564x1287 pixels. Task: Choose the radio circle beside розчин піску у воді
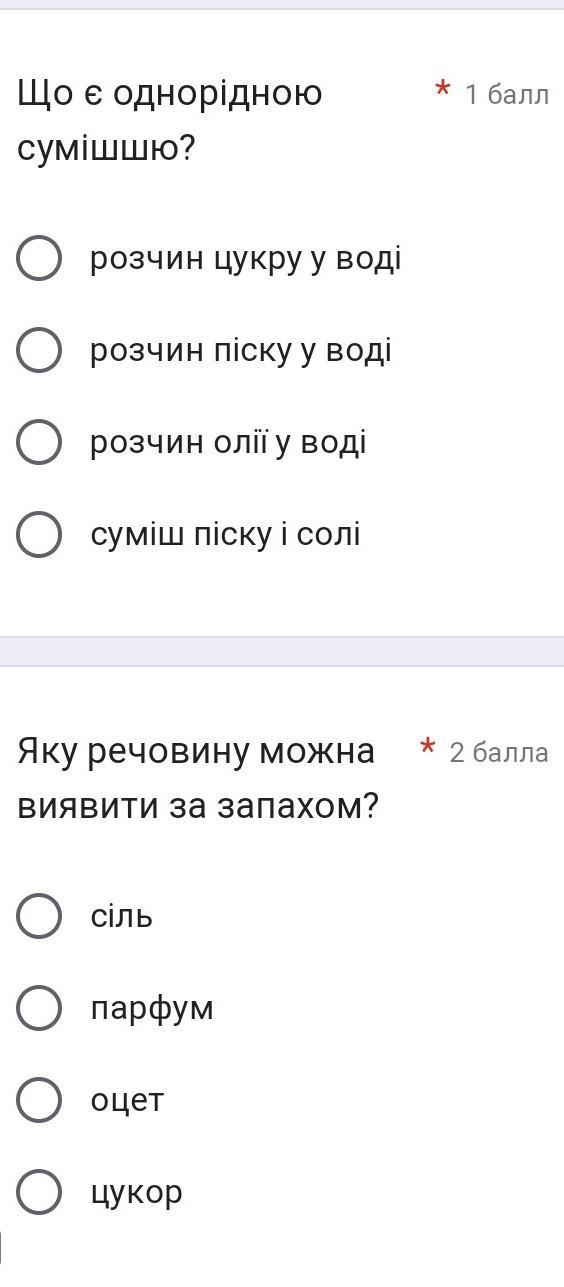(39, 352)
